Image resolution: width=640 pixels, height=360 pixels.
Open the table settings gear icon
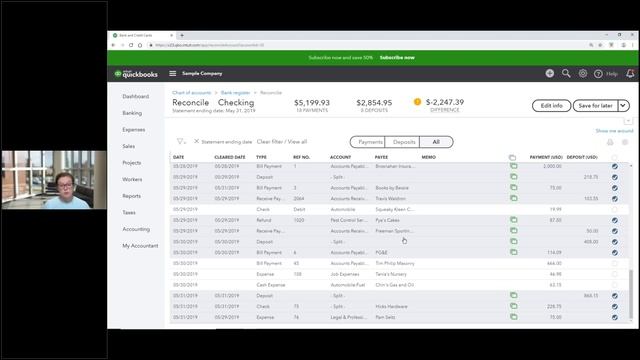625,142
